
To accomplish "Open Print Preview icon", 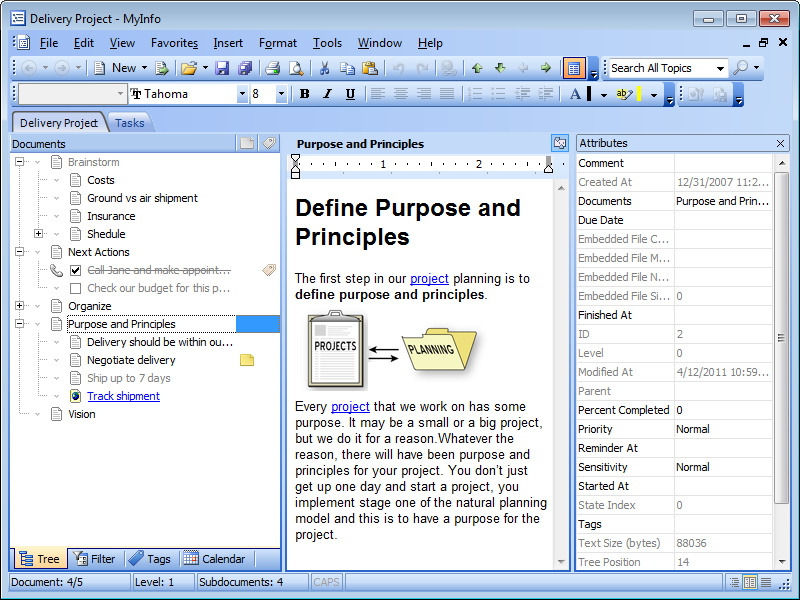I will (296, 68).
